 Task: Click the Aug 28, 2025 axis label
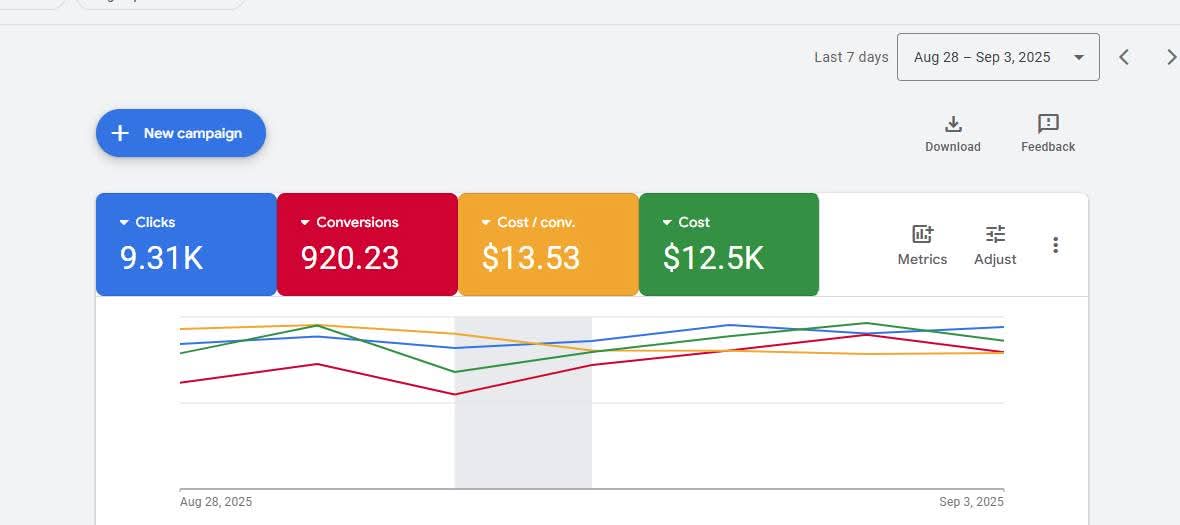[x=216, y=502]
